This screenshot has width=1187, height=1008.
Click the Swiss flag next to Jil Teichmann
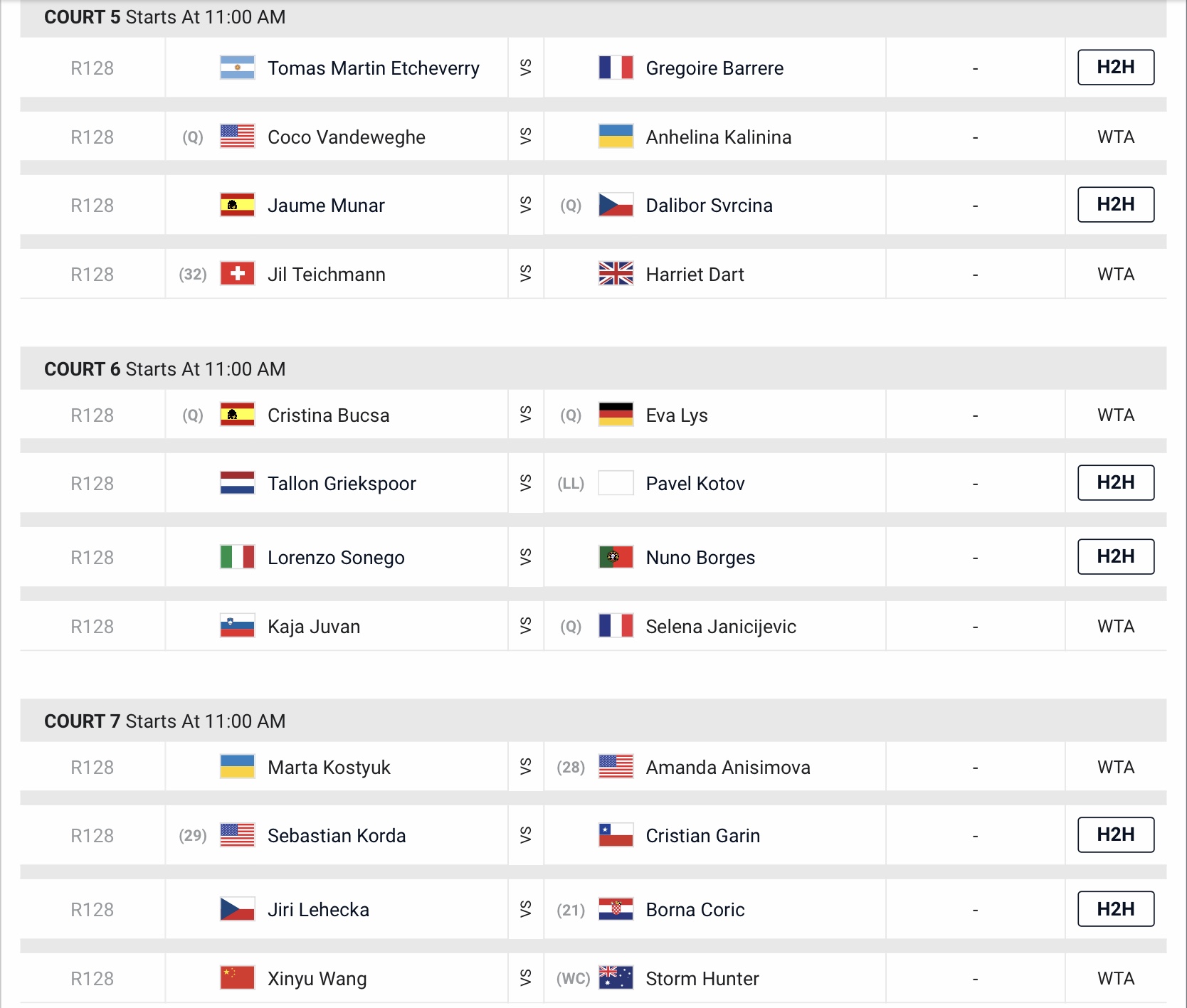click(237, 274)
